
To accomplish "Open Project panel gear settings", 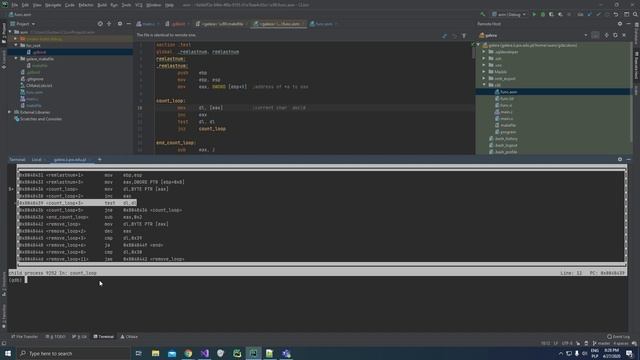I will coord(120,24).
